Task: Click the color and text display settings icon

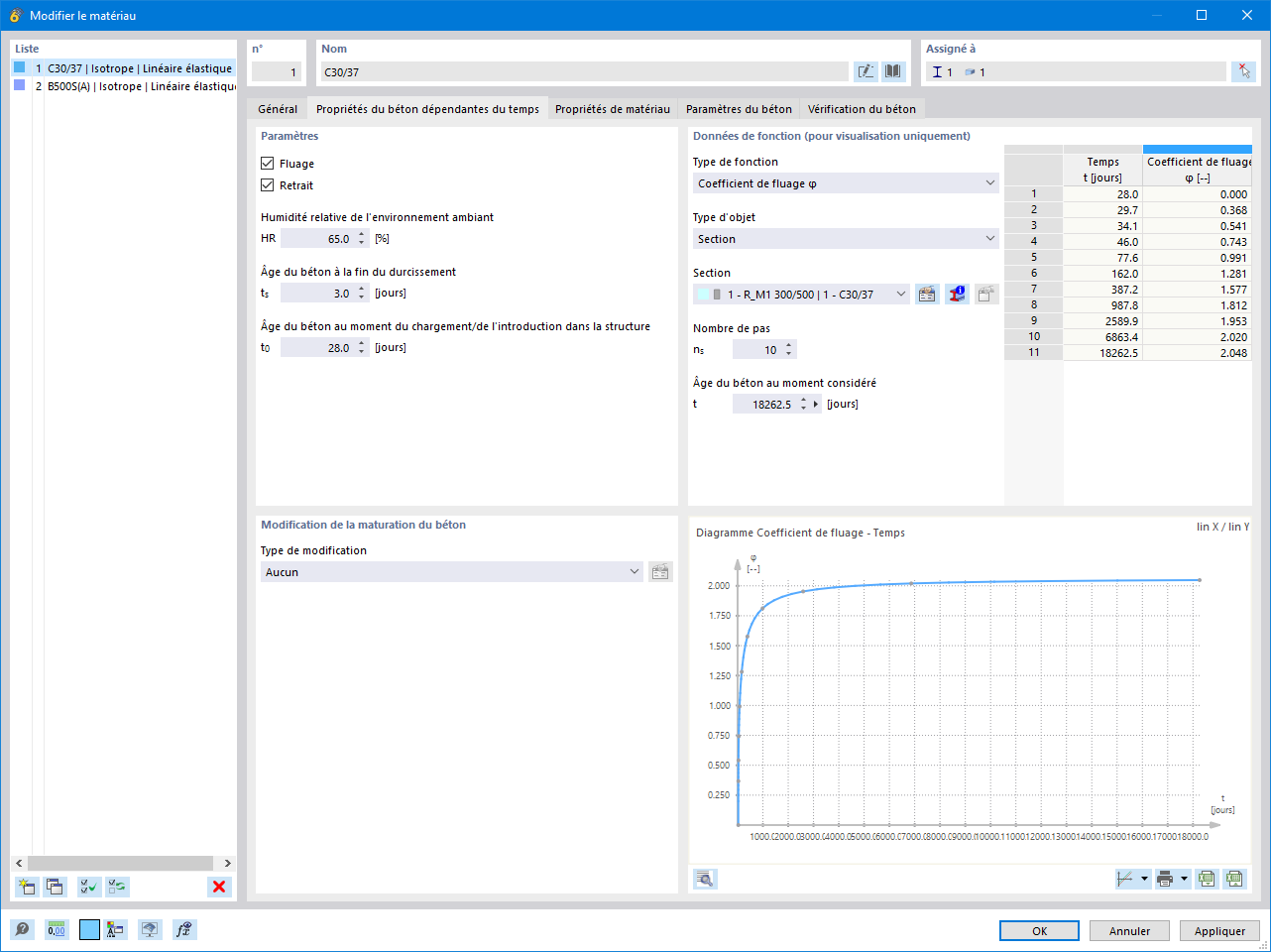Action: tap(116, 929)
